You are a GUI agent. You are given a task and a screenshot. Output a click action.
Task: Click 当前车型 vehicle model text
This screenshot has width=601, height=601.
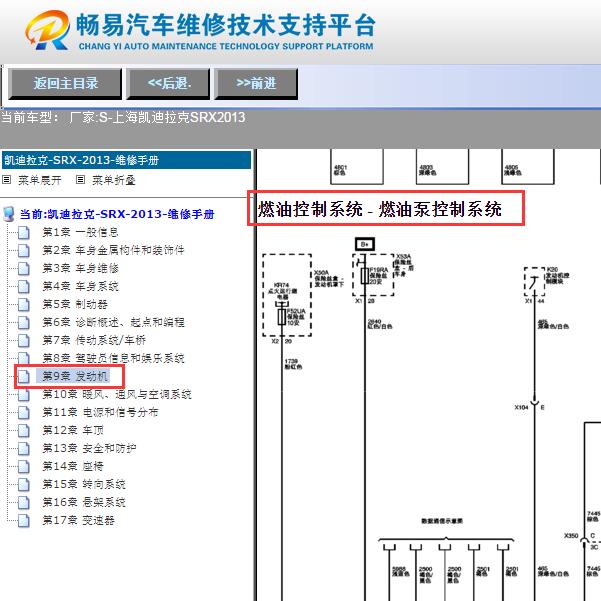(x=123, y=117)
